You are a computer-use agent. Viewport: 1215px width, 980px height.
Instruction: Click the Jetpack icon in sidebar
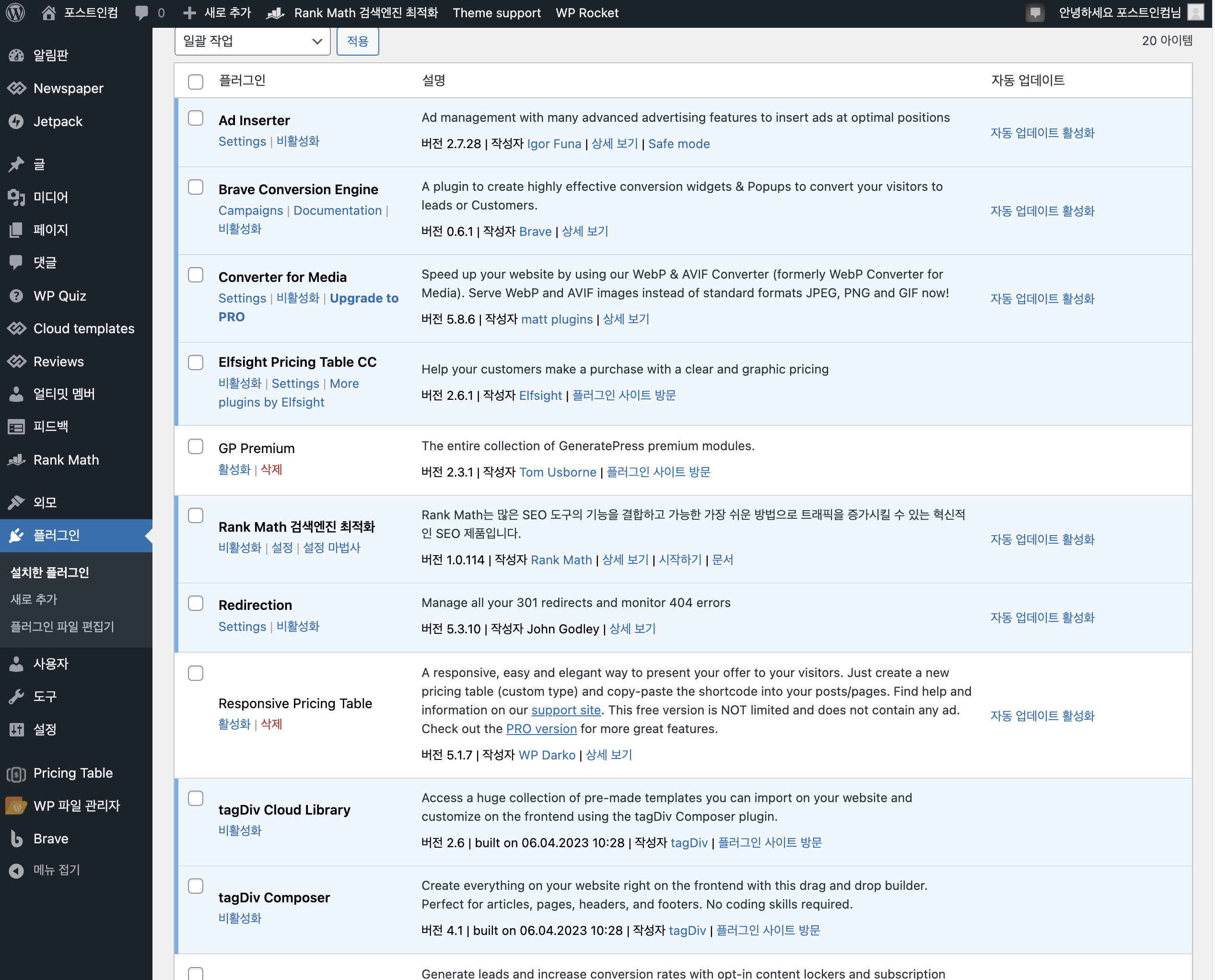coord(16,121)
